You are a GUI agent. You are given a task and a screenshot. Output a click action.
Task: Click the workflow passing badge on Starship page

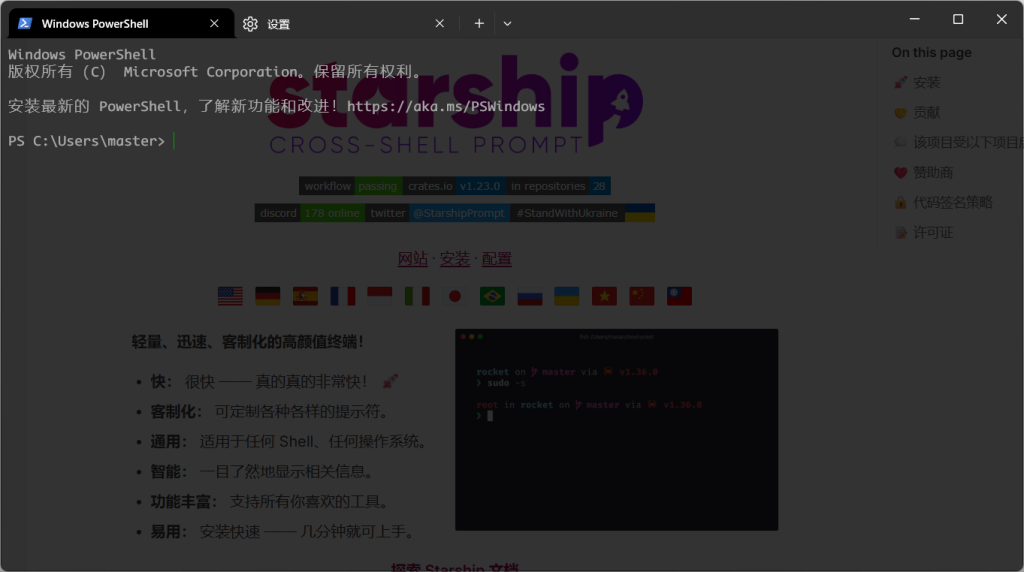(x=351, y=186)
